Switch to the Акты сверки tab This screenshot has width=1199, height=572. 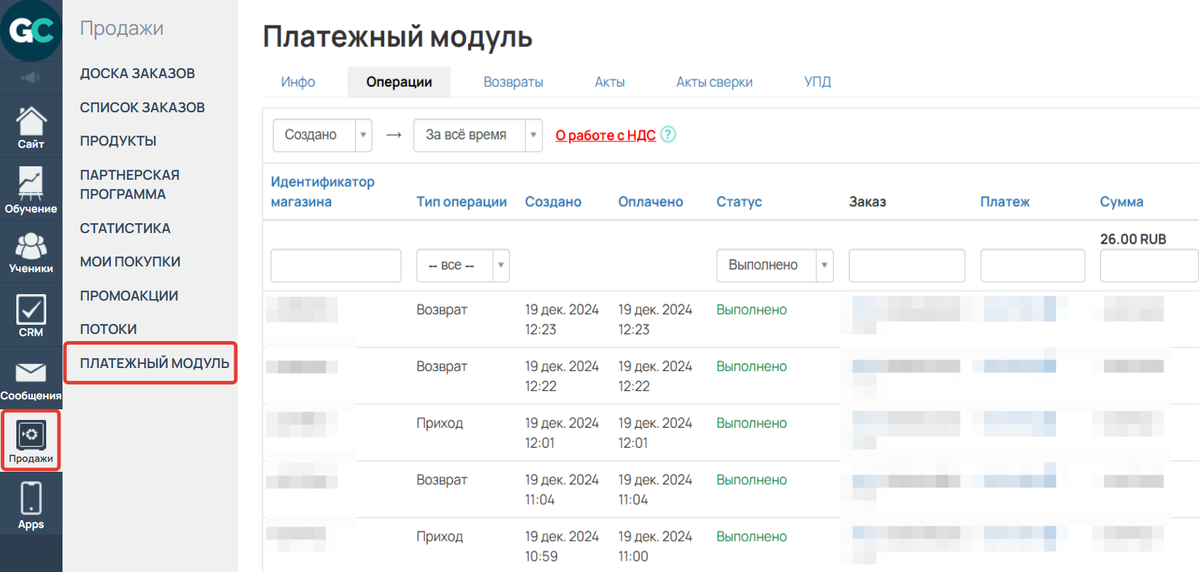click(714, 82)
